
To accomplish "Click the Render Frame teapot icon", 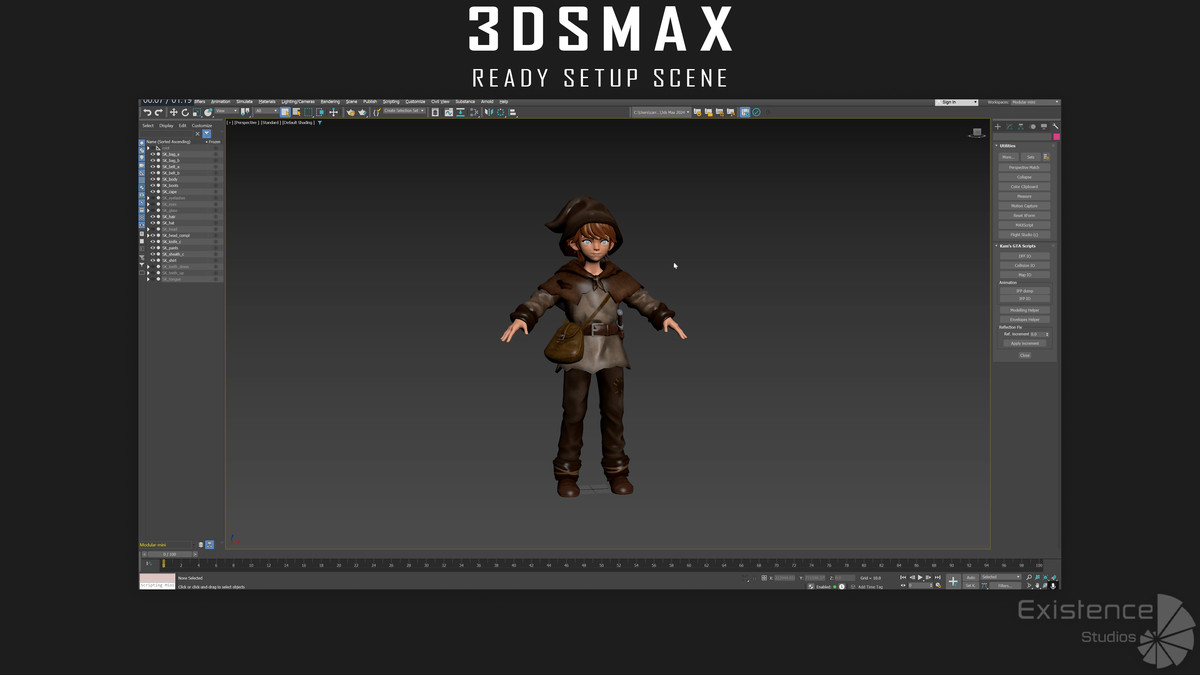I will tap(362, 112).
